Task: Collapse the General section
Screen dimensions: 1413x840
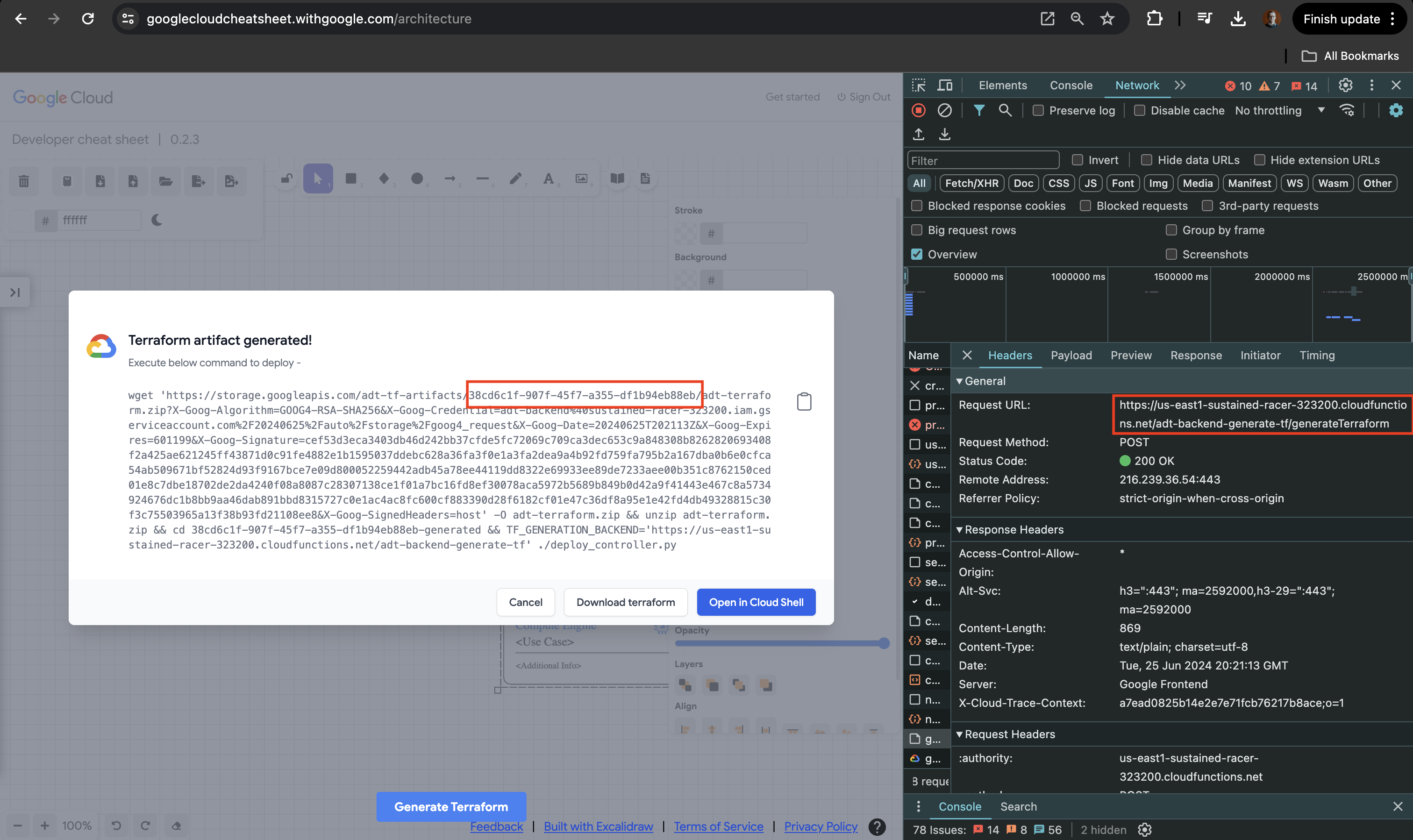Action: [959, 381]
